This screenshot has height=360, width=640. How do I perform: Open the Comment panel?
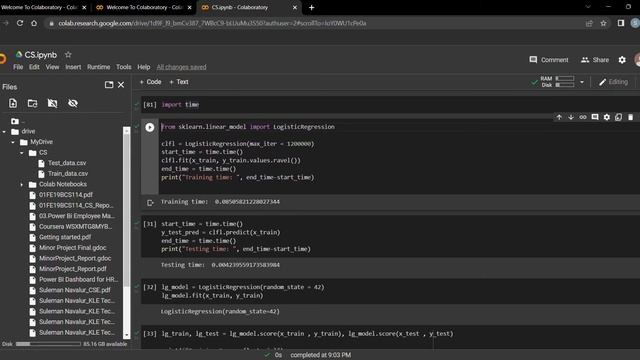pyautogui.click(x=549, y=60)
